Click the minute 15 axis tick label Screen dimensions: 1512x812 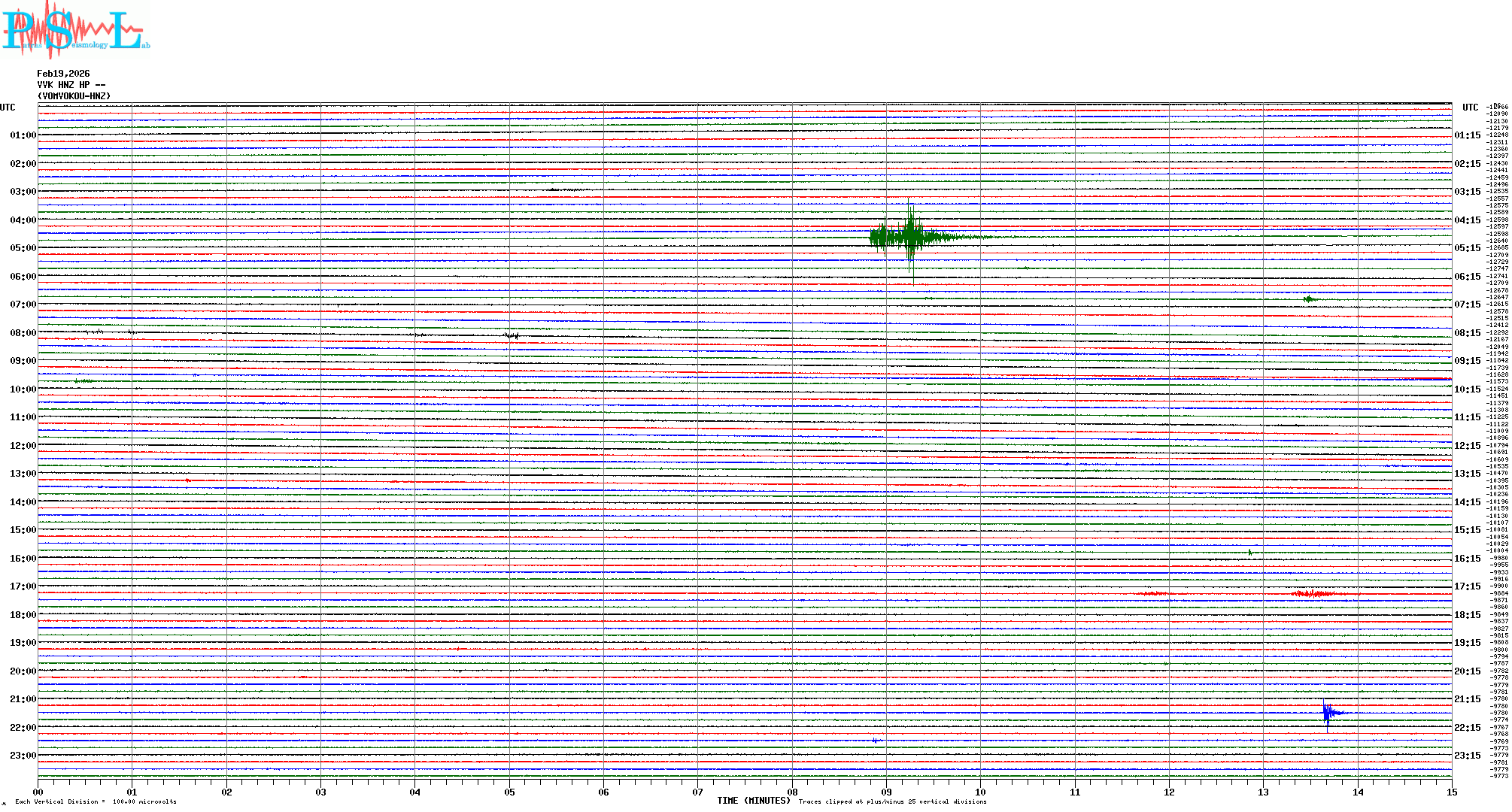pyautogui.click(x=1451, y=792)
